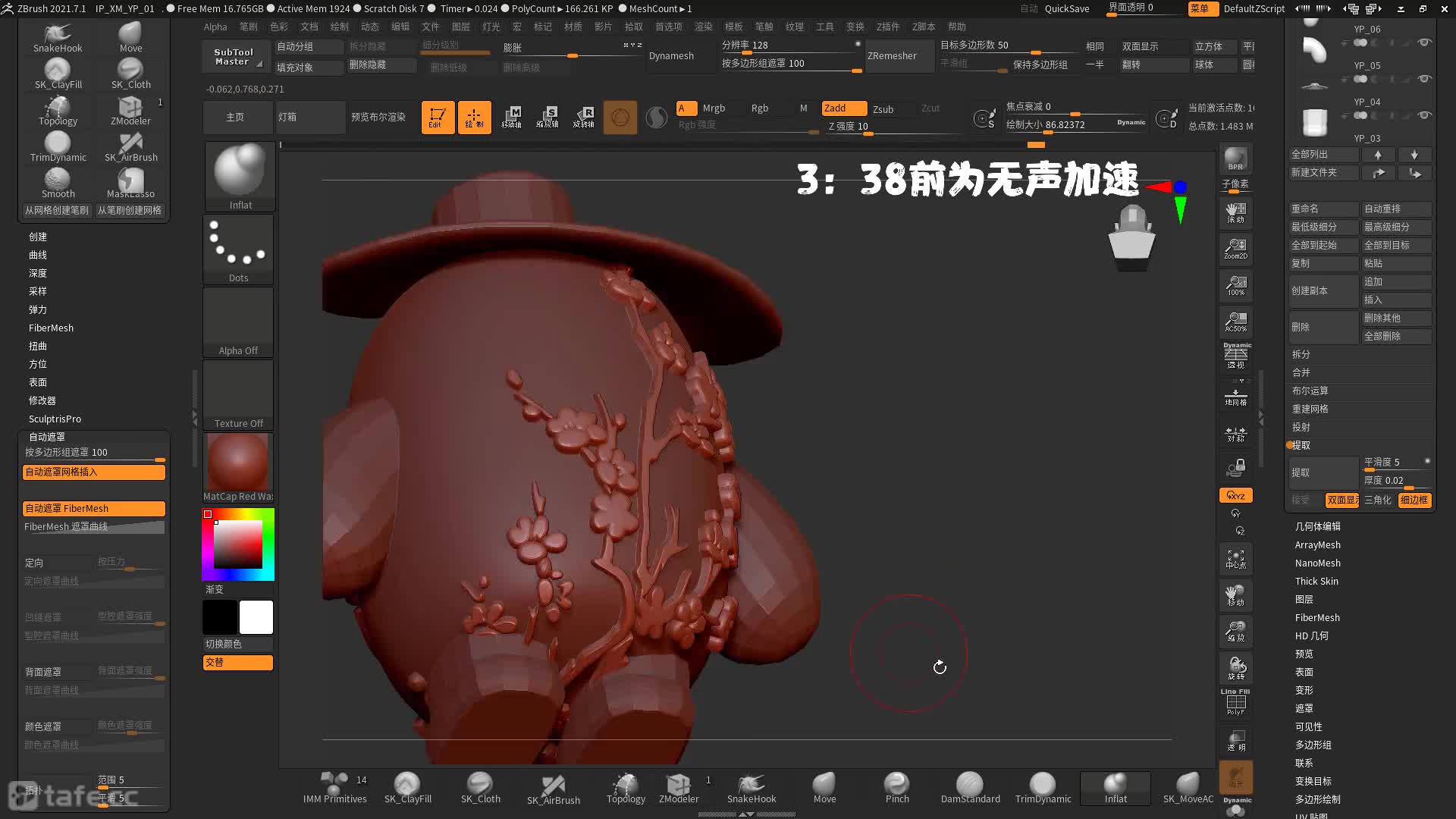1456x819 pixels.
Task: Activate the Edit mode button
Action: click(438, 118)
